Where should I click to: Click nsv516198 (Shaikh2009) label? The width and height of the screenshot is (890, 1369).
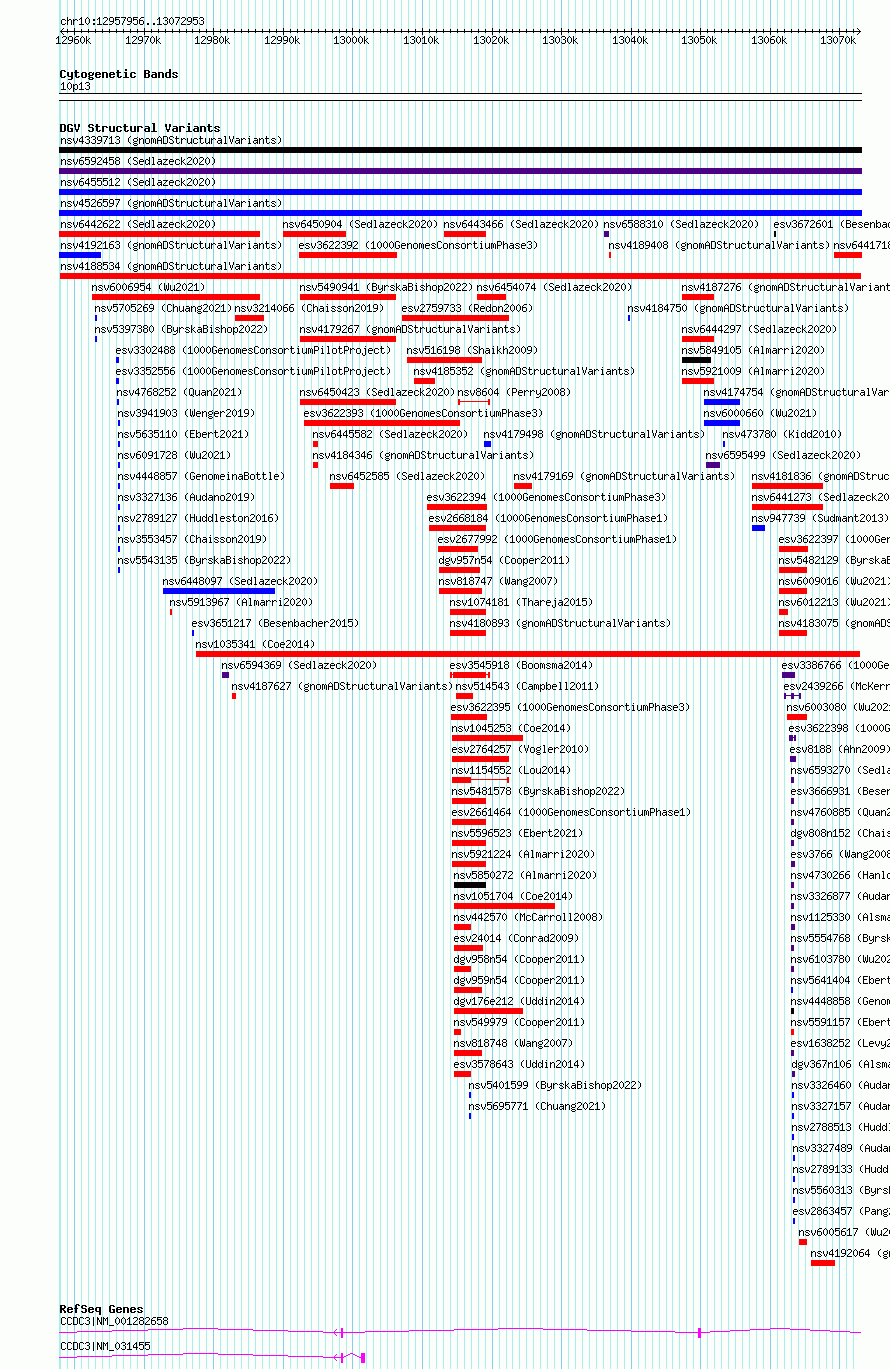[x=472, y=350]
